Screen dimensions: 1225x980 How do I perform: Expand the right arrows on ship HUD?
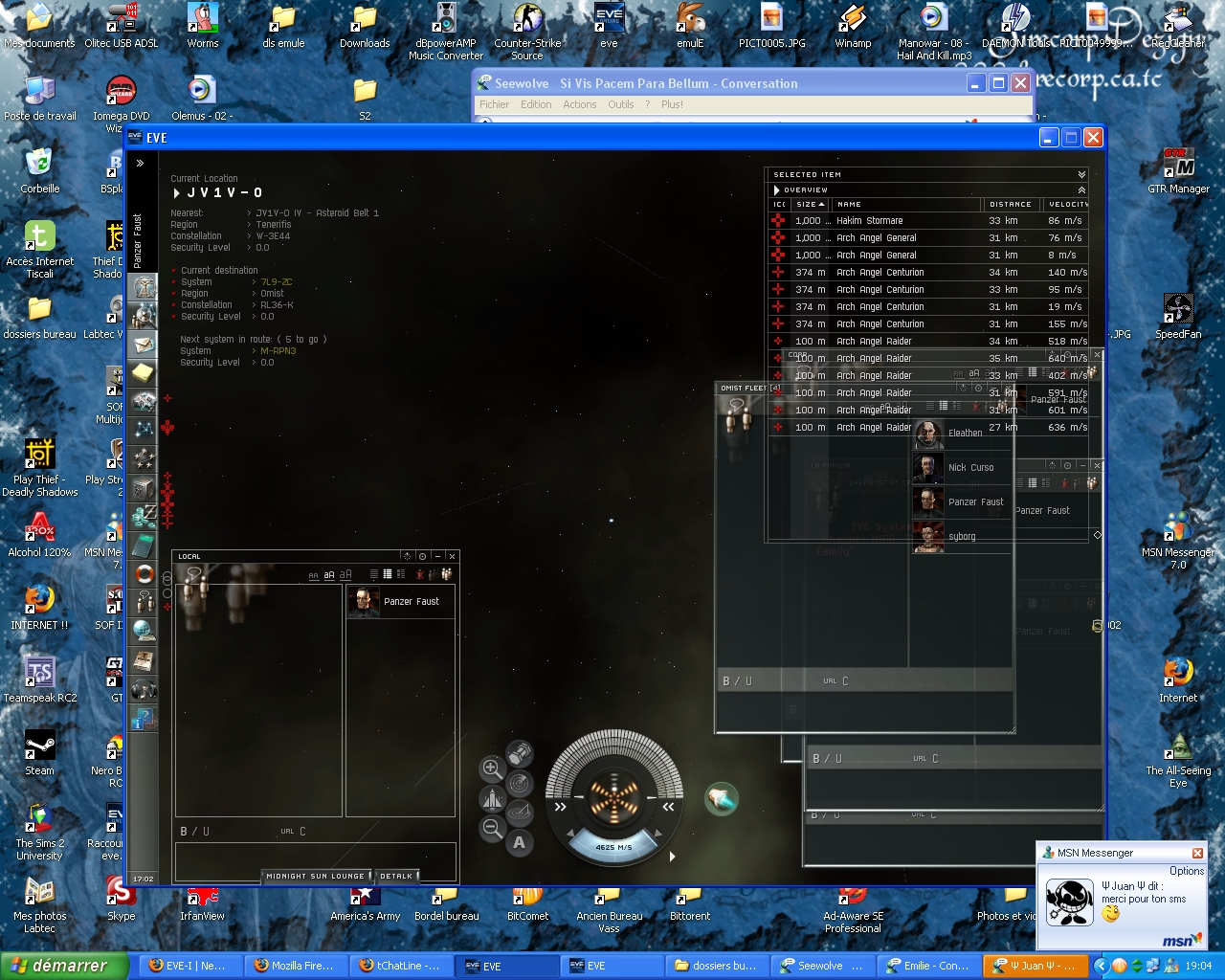[x=668, y=807]
